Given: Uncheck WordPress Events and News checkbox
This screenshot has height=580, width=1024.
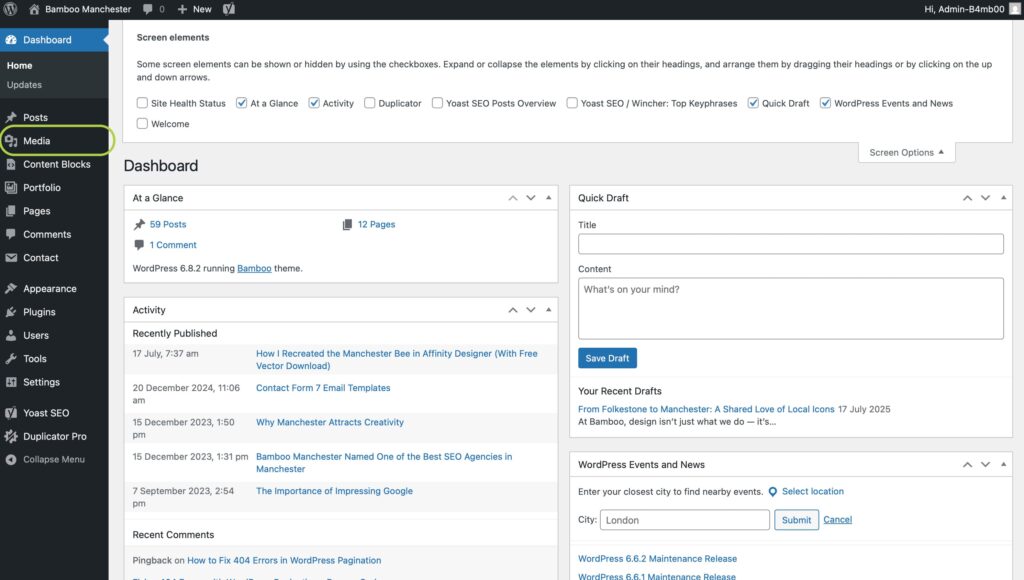Looking at the screenshot, I should click(x=825, y=103).
